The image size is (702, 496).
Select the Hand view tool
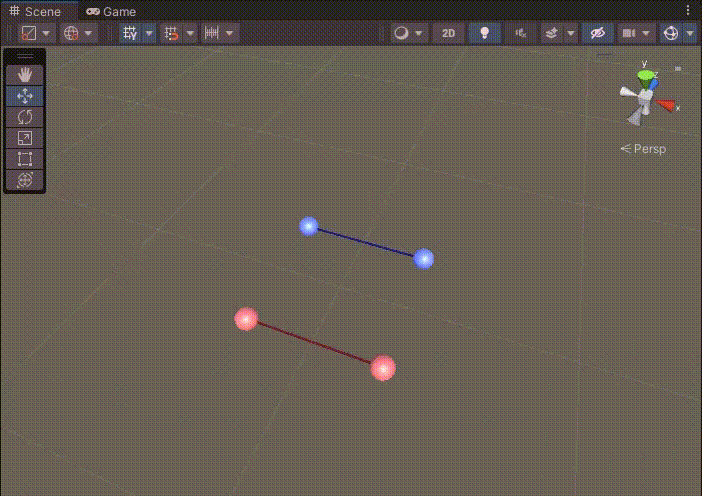25,74
